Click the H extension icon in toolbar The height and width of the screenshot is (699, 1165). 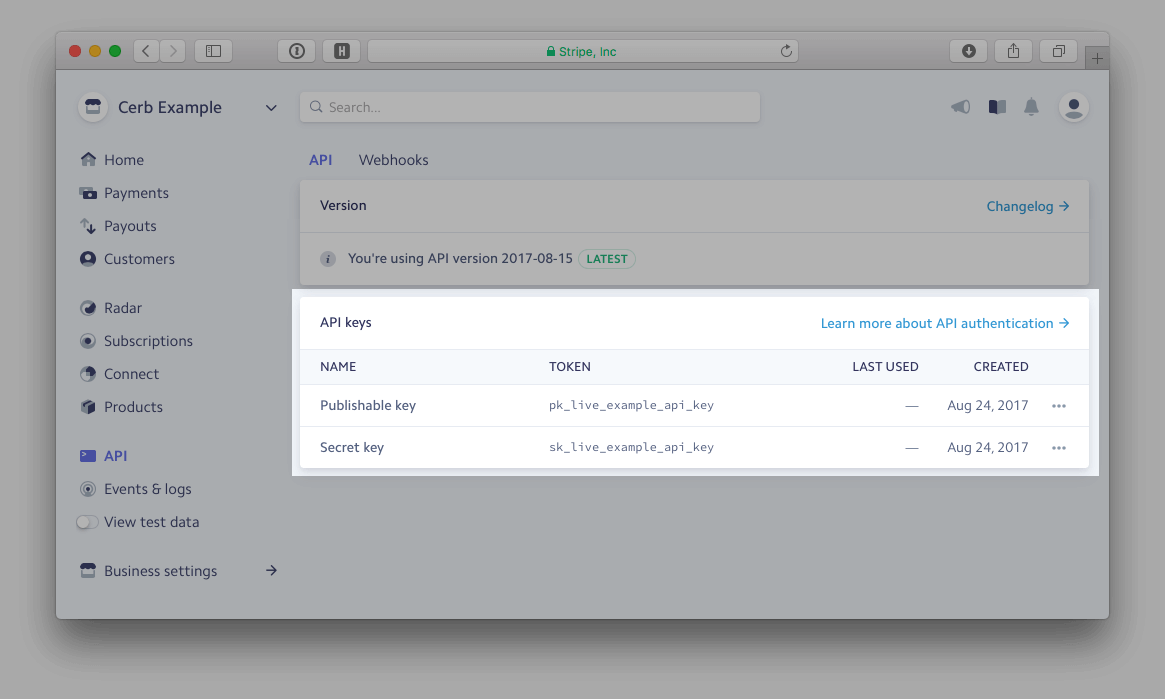pos(342,51)
